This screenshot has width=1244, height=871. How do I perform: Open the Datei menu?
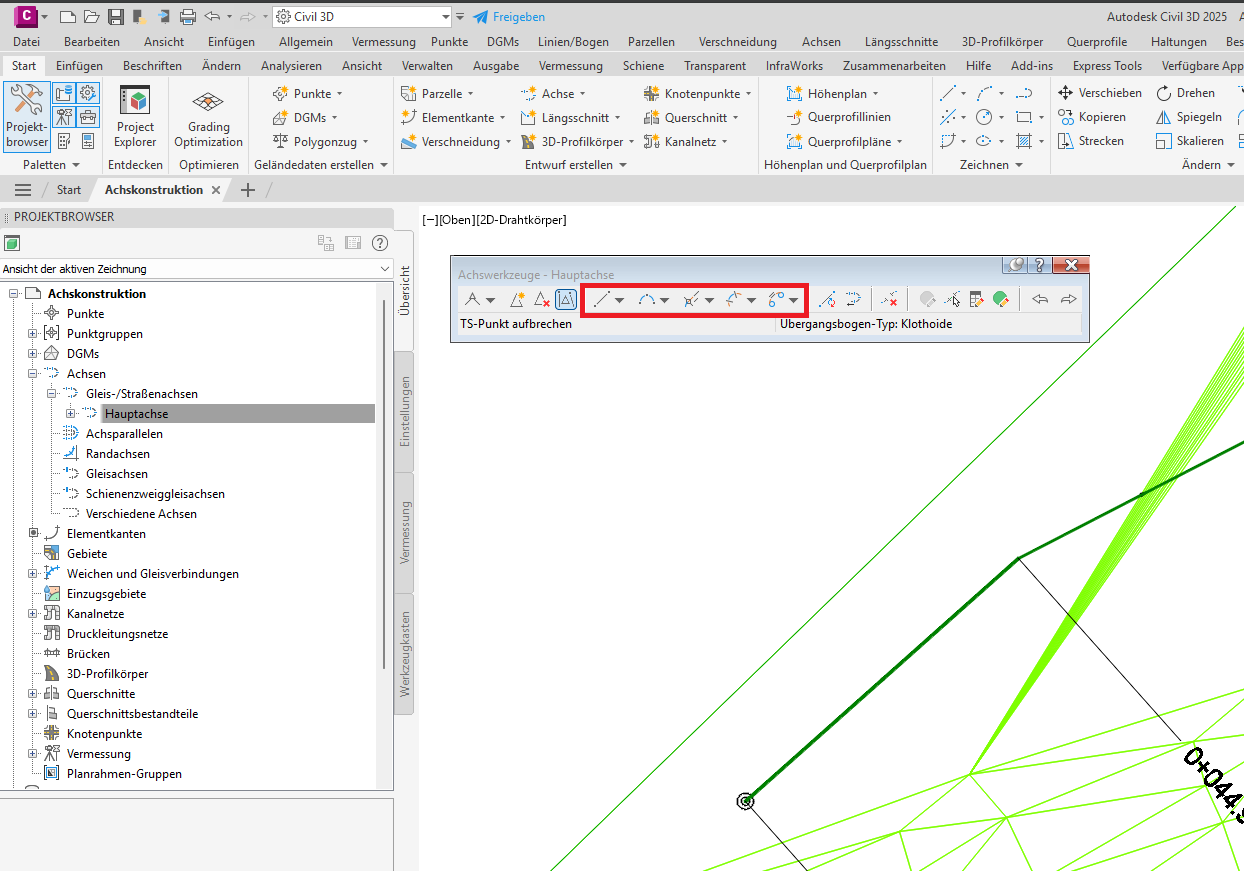(27, 42)
